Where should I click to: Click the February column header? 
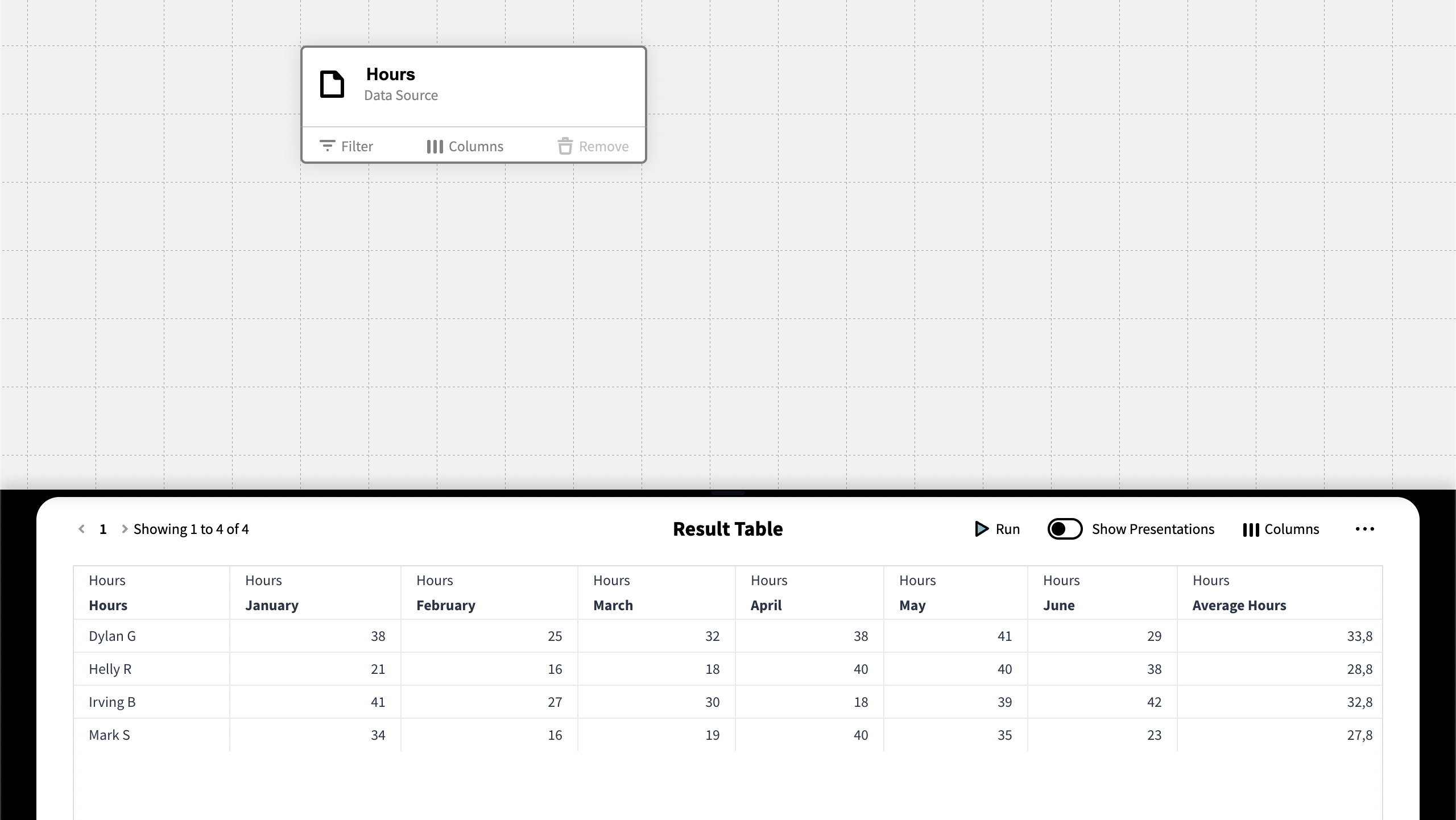tap(445, 605)
